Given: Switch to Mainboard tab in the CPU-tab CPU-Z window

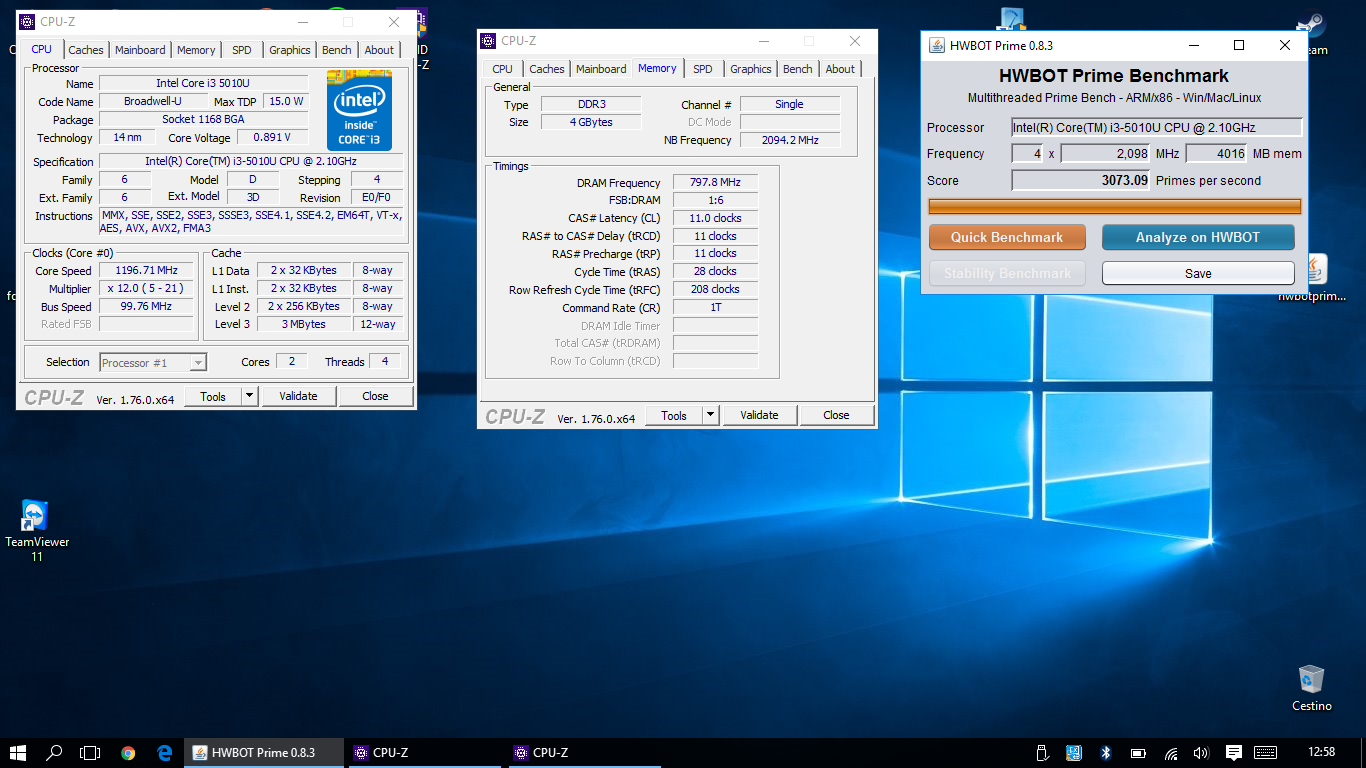Looking at the screenshot, I should [x=140, y=50].
